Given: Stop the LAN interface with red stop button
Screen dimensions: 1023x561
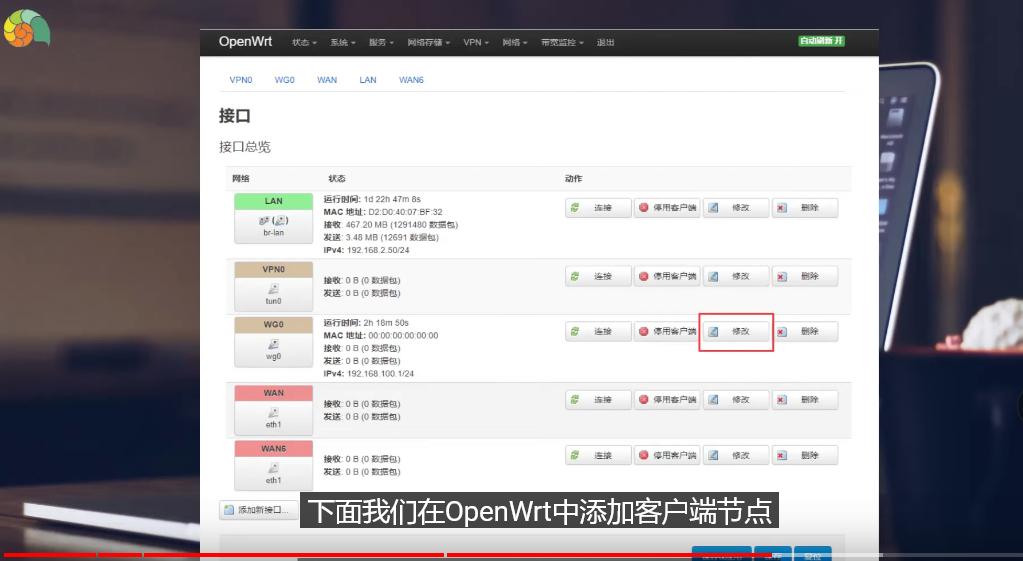Looking at the screenshot, I should click(x=667, y=208).
